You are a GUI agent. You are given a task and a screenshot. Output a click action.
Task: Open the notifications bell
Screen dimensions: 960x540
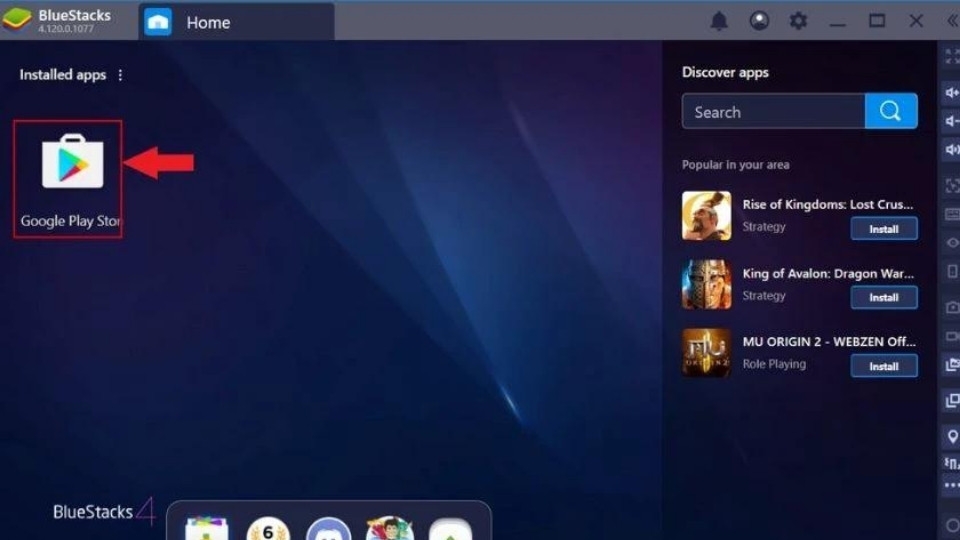(x=719, y=21)
